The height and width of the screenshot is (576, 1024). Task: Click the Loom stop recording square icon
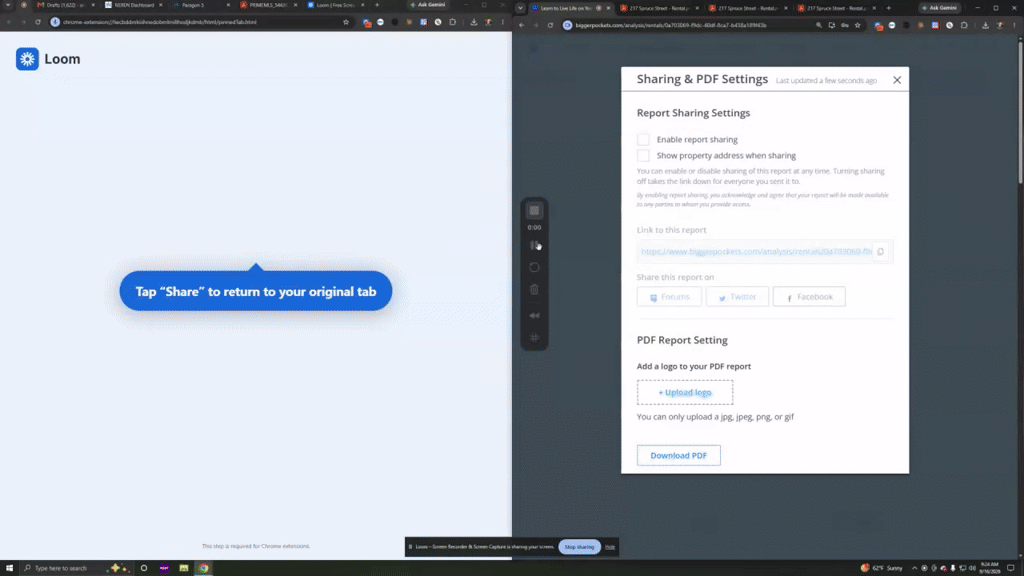(x=534, y=210)
